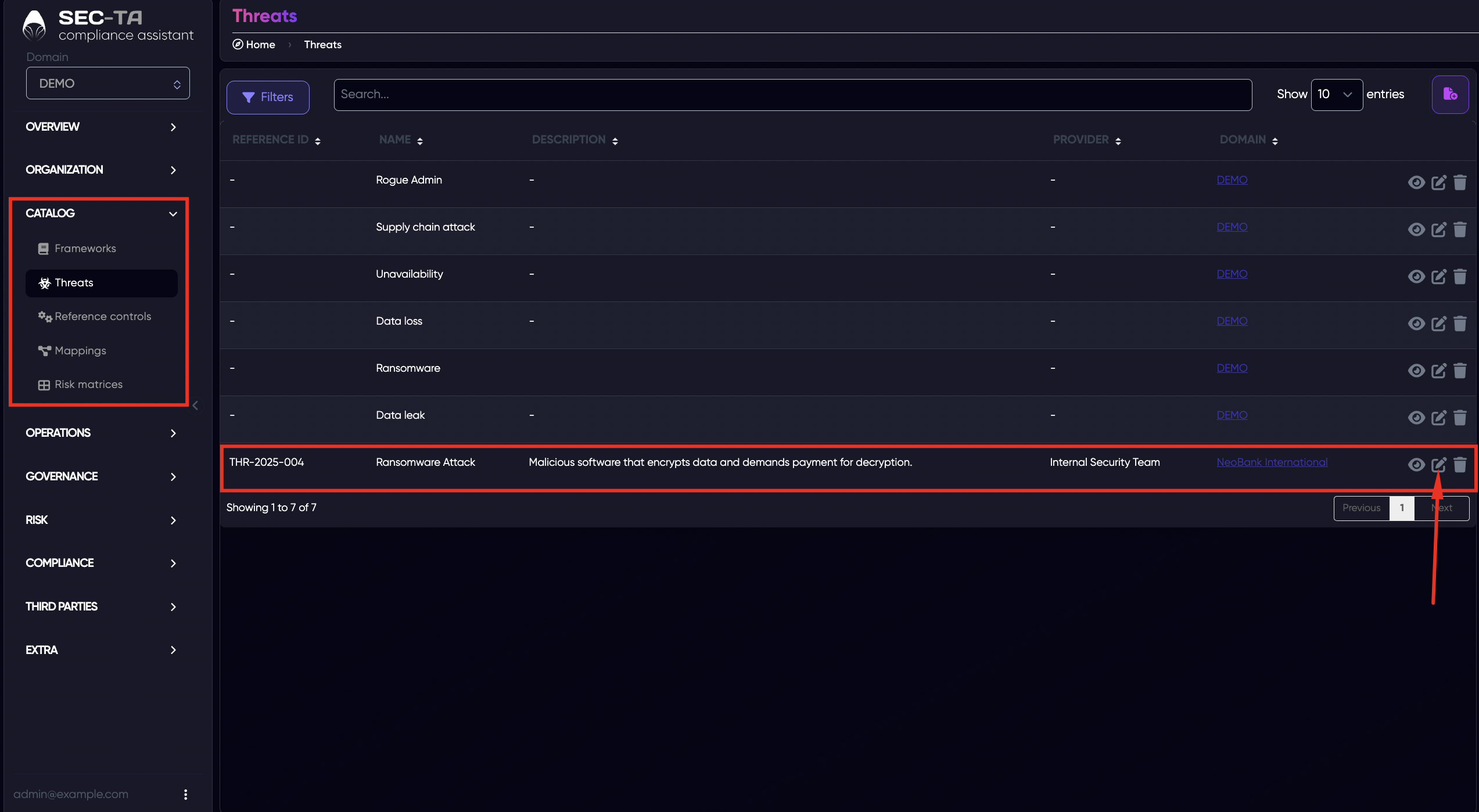Viewport: 1479px width, 812px height.
Task: Select Threats in the catalog menu
Action: 102,283
